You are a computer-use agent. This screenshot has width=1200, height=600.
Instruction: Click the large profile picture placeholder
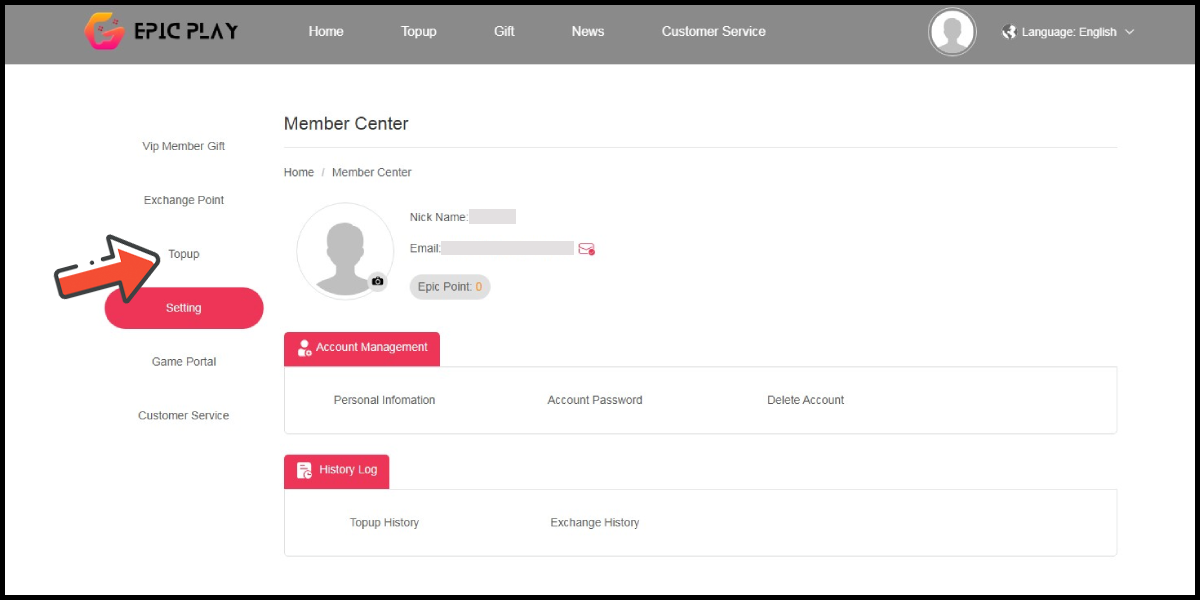345,251
